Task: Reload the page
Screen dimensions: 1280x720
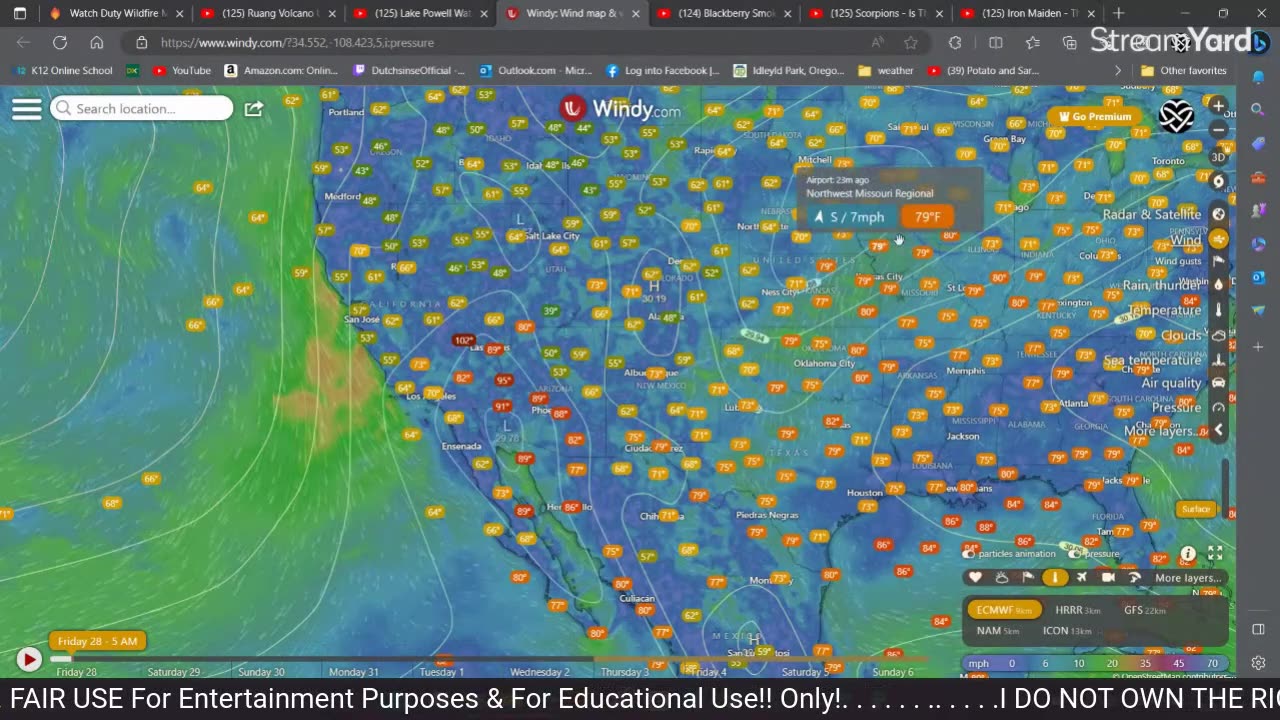Action: [60, 43]
